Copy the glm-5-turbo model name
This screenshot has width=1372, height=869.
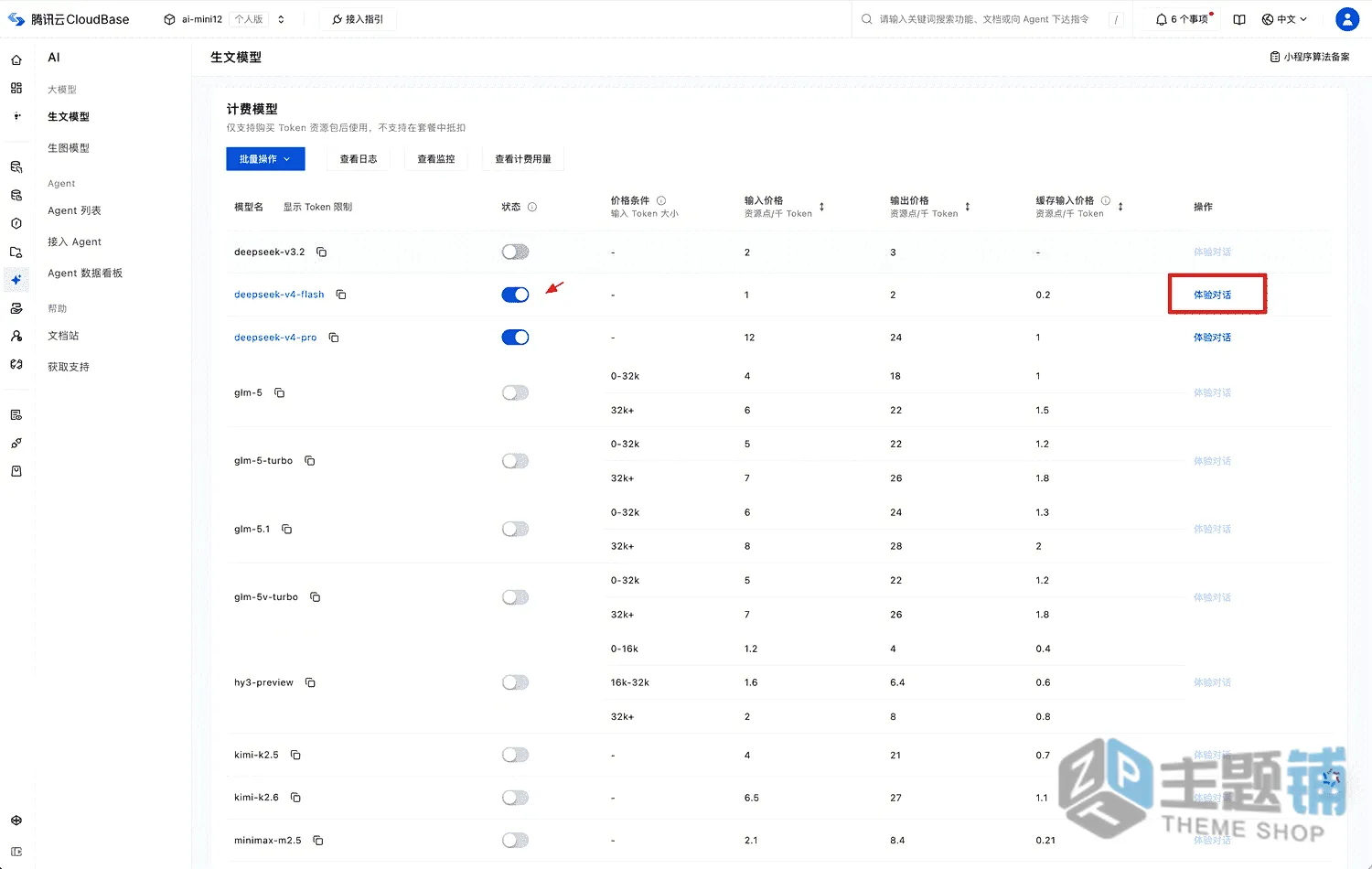[x=310, y=461]
